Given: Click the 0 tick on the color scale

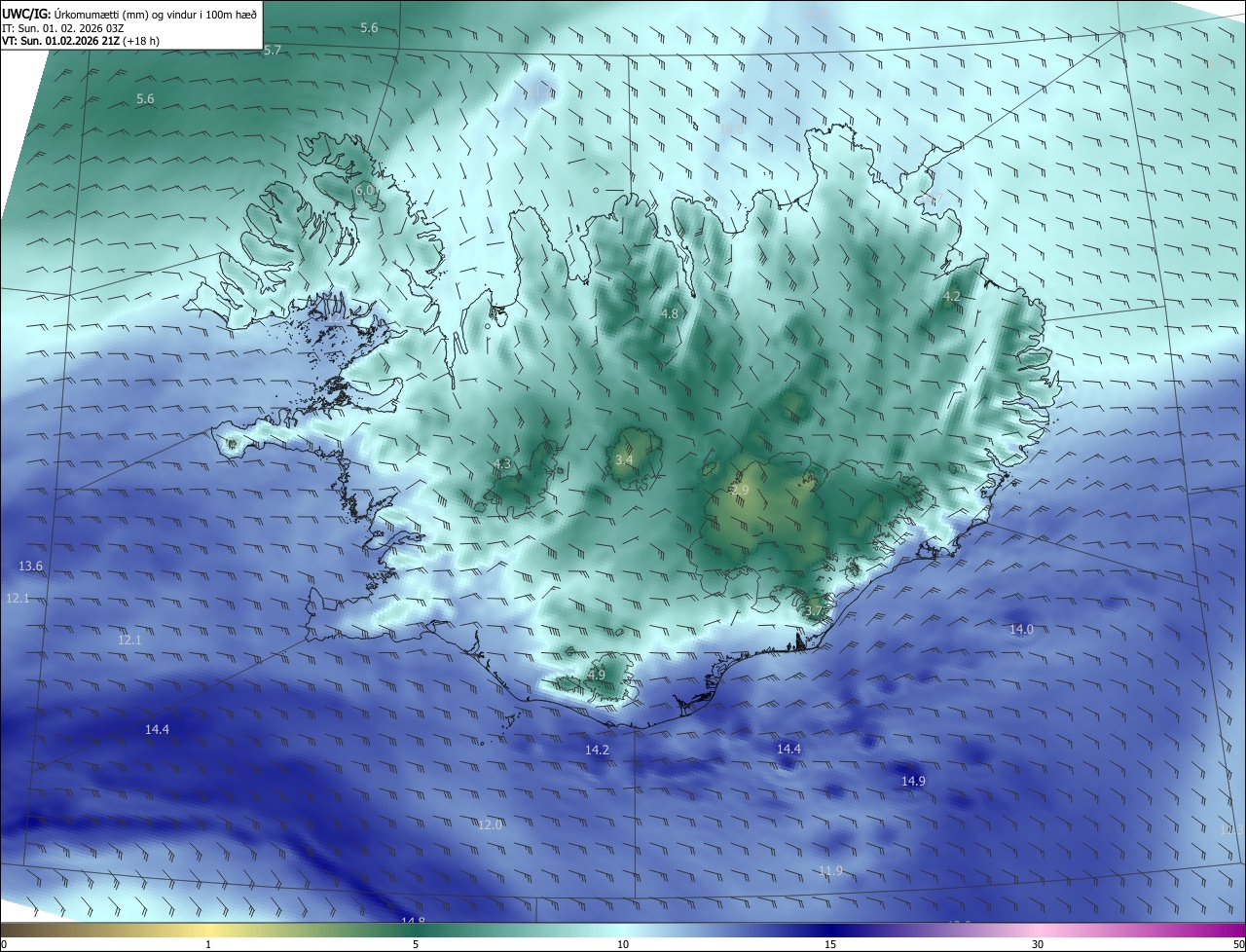Looking at the screenshot, I should pyautogui.click(x=4, y=944).
